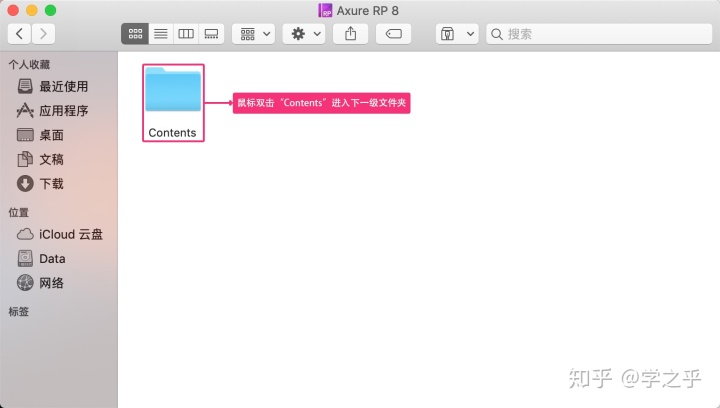Viewport: 720px width, 408px height.
Task: Open Downloads (下载) in sidebar
Action: pos(51,184)
